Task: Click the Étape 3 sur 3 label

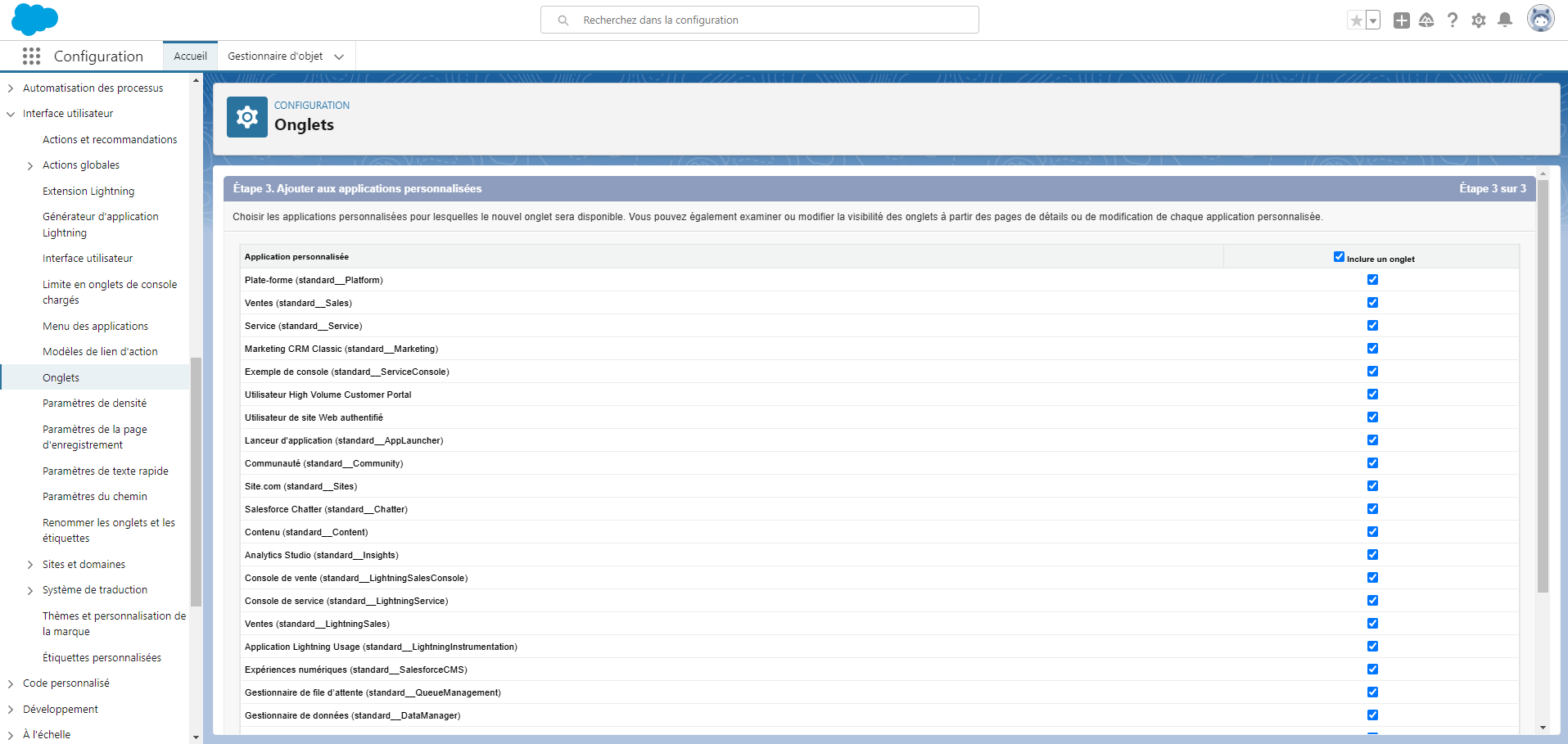Action: point(1493,189)
